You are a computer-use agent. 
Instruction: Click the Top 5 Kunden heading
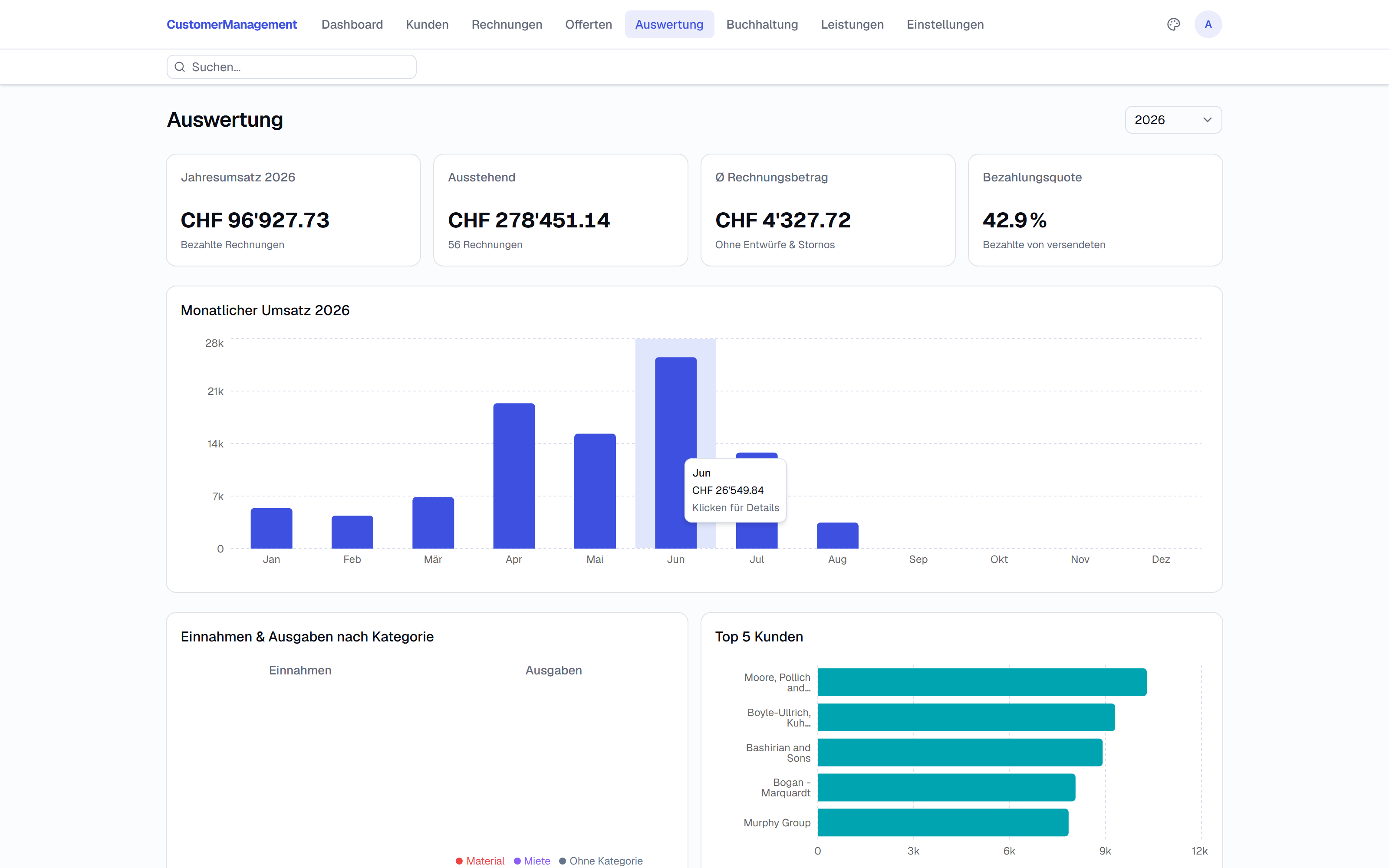pos(759,637)
